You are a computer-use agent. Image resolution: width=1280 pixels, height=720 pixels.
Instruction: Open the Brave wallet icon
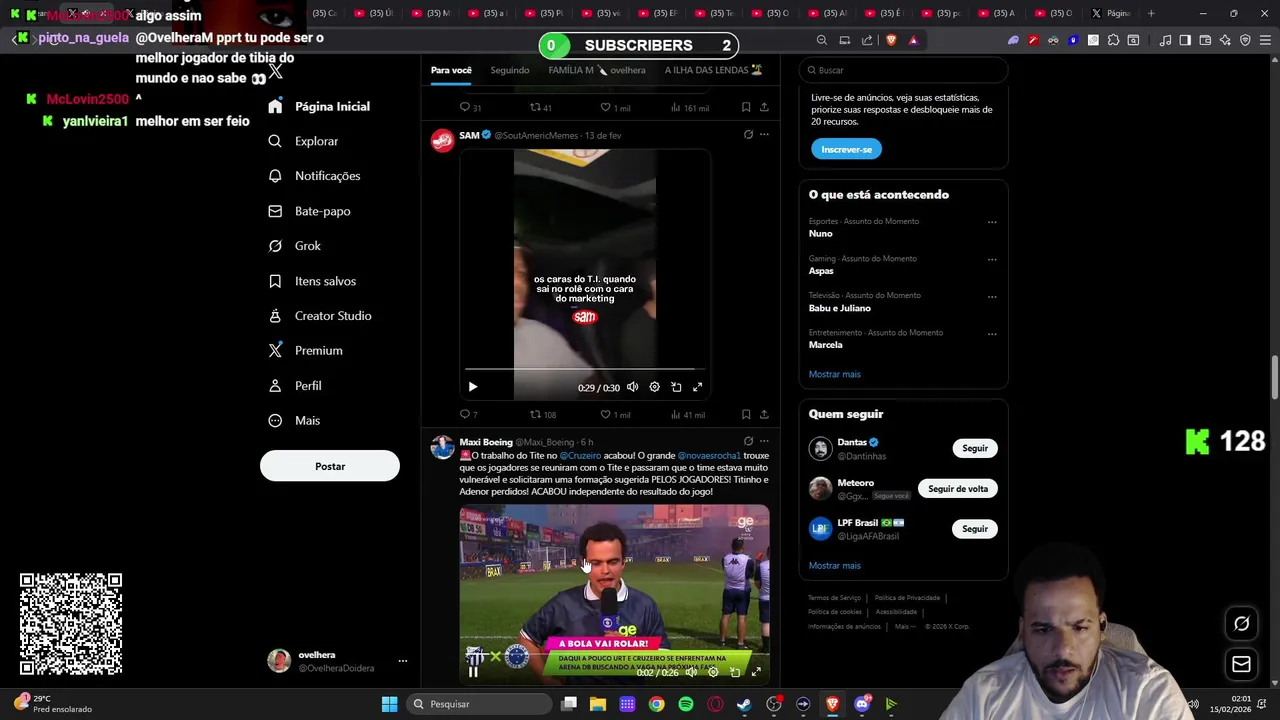point(1205,40)
